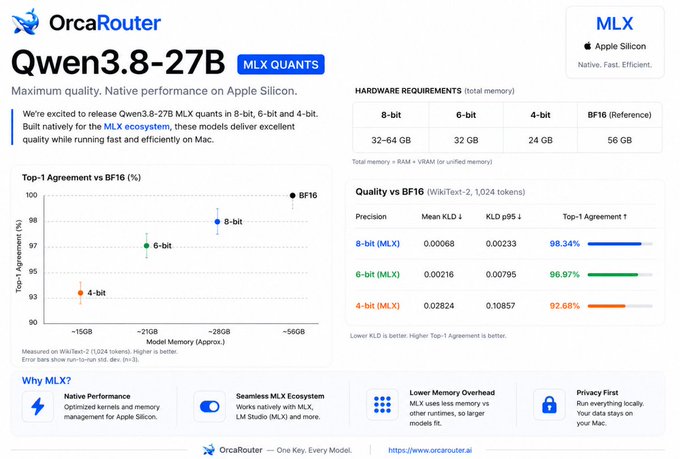
Task: Click the black BF16 data point
Action: (292, 196)
